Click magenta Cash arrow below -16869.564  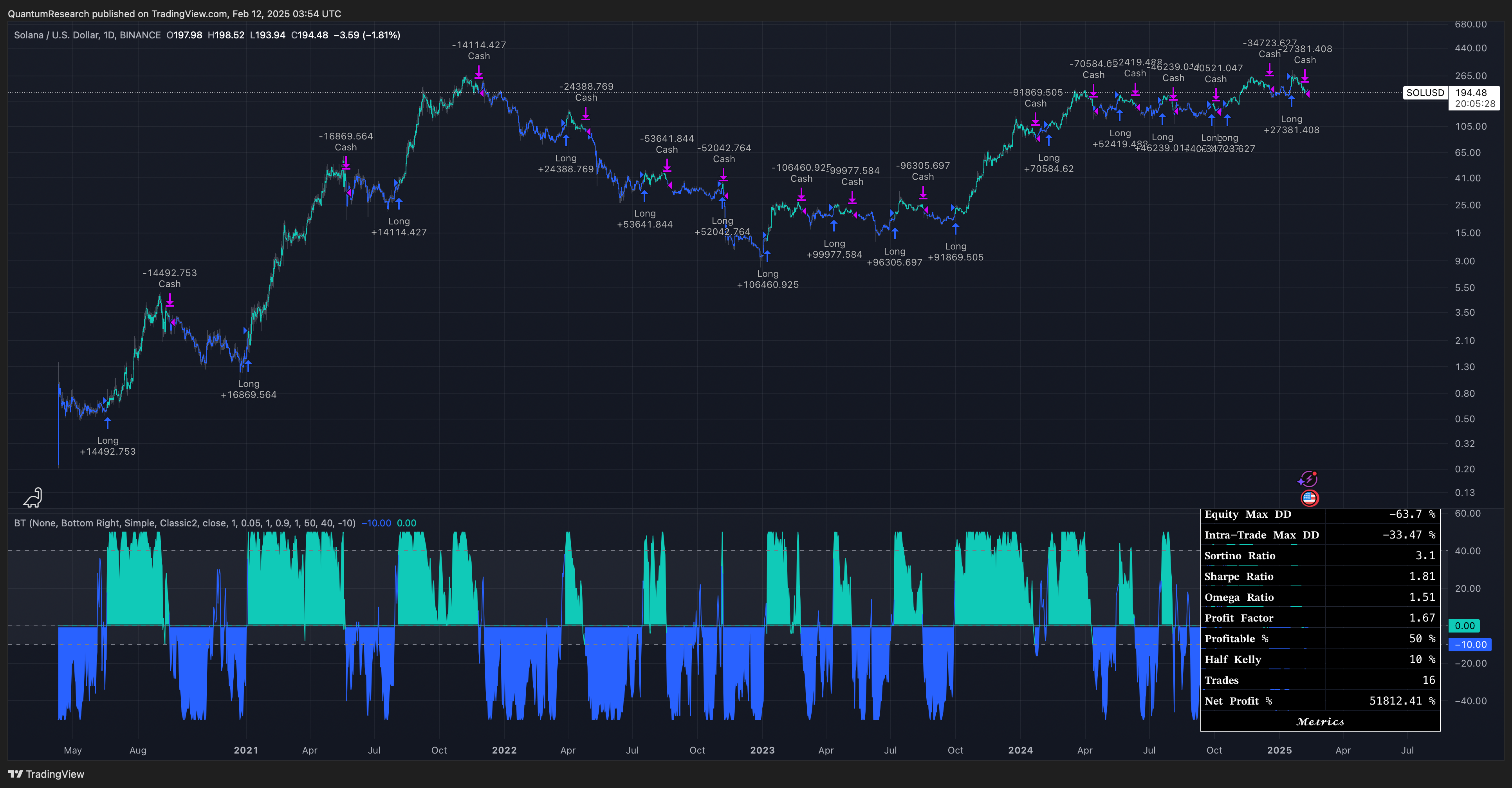click(346, 164)
